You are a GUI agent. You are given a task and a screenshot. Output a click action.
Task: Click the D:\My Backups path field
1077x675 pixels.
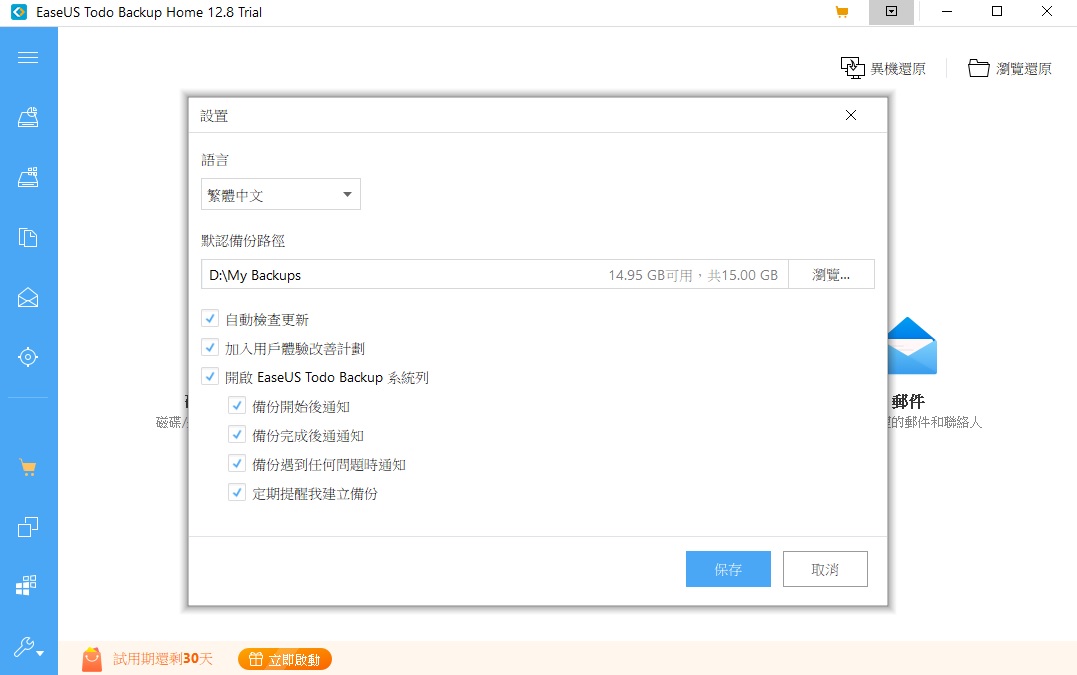[x=495, y=275]
